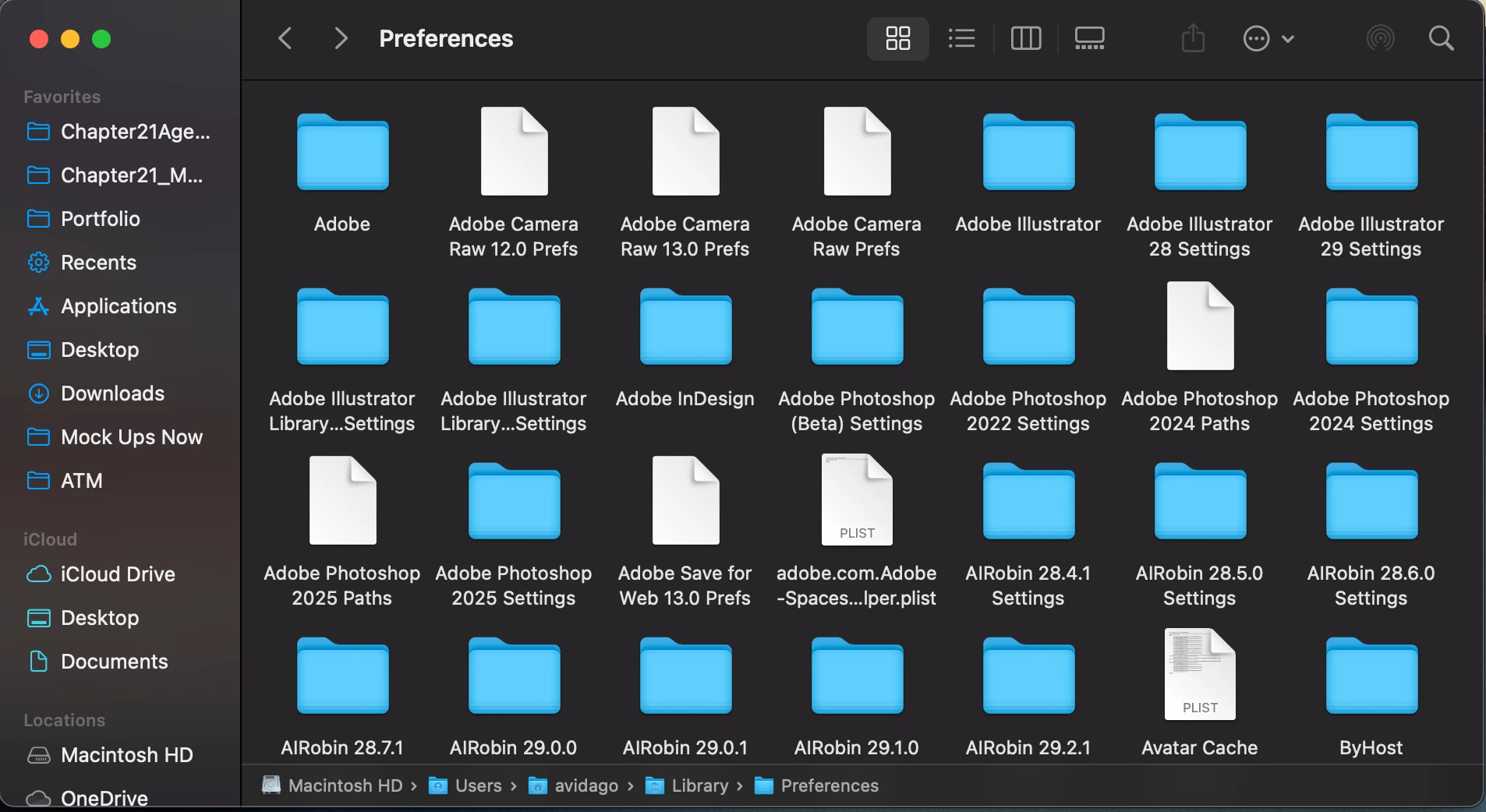Click the AirDrop toolbar icon
1486x812 pixels.
coord(1380,38)
